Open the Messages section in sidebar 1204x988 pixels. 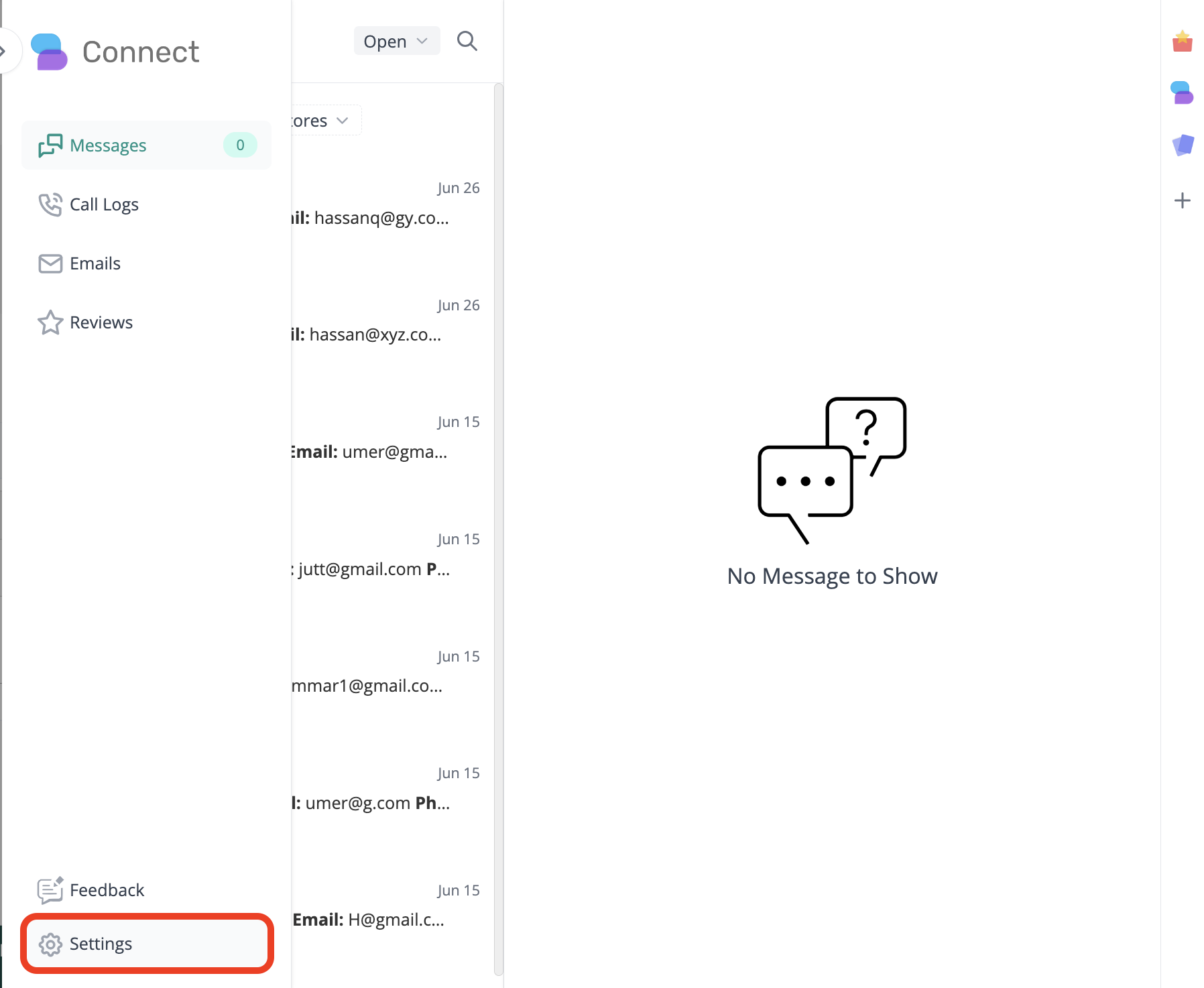click(108, 145)
